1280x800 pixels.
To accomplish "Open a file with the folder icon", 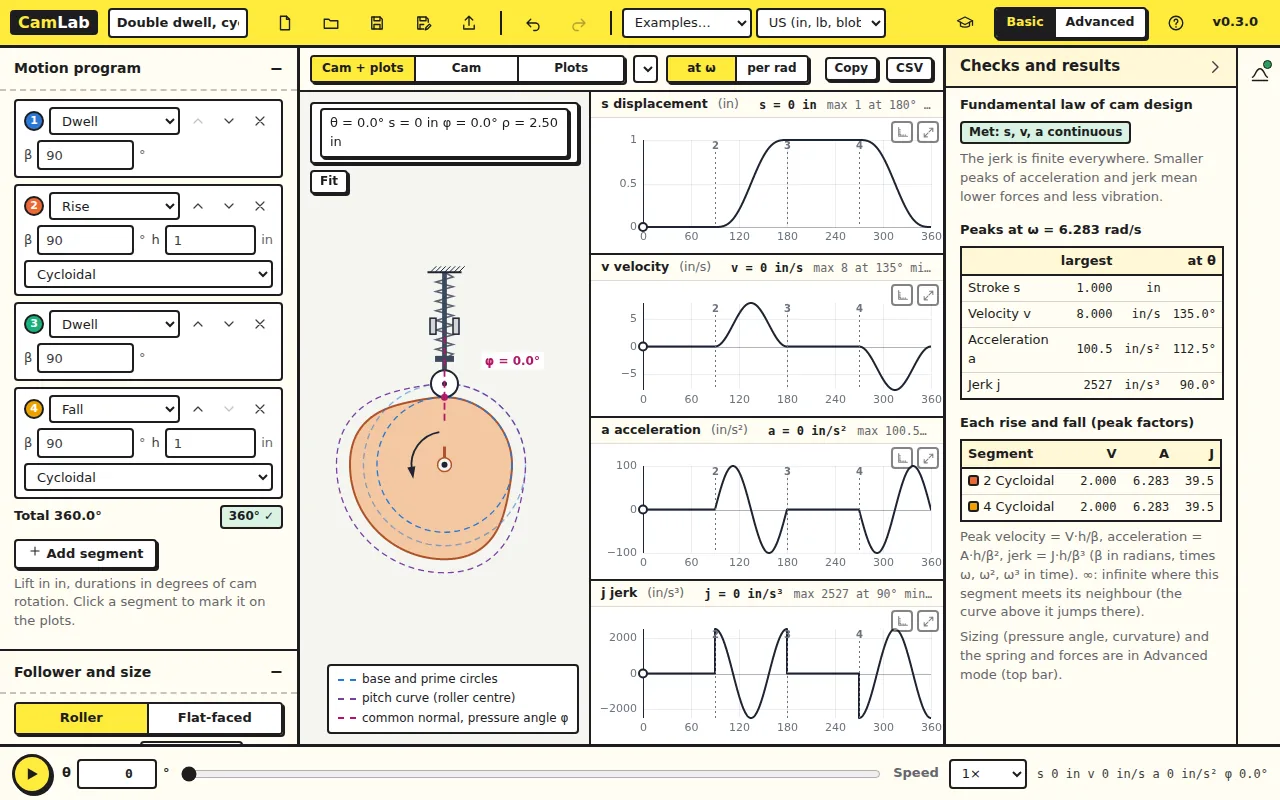I will (331, 23).
